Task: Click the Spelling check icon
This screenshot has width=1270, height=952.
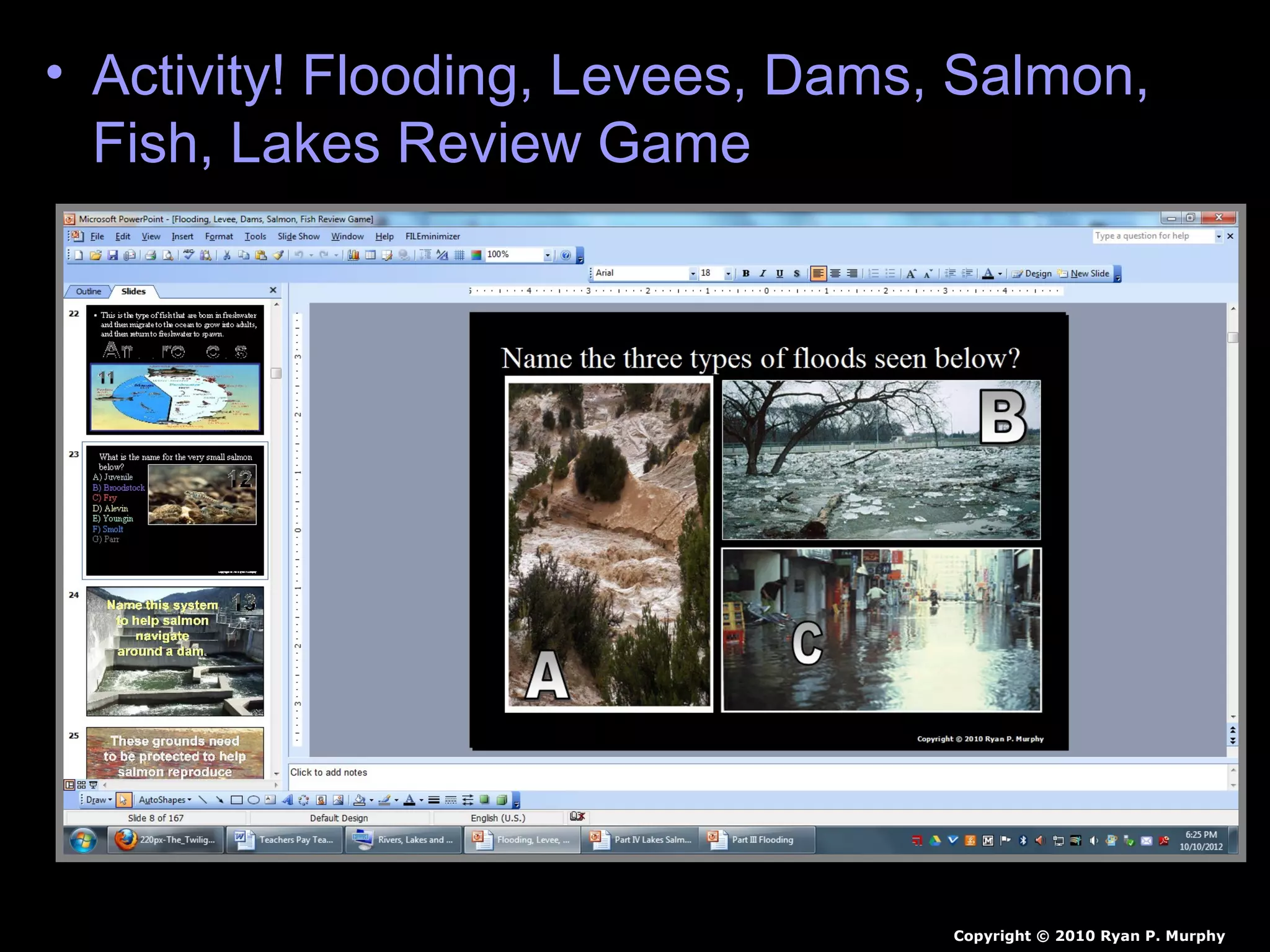Action: pos(189,255)
